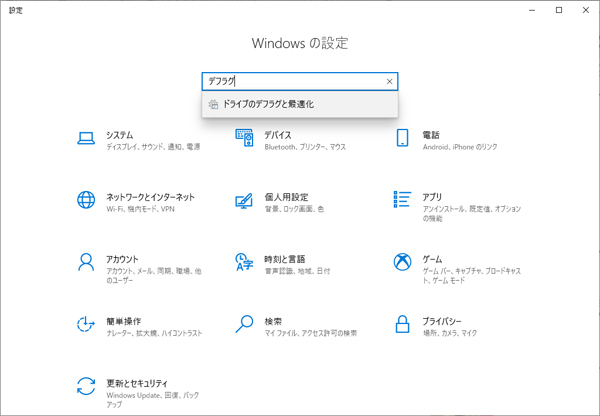Screen dimensions: 600x416
Task: Select ドライブのデフラグと最適化 search suggestion
Action: pyautogui.click(x=300, y=104)
